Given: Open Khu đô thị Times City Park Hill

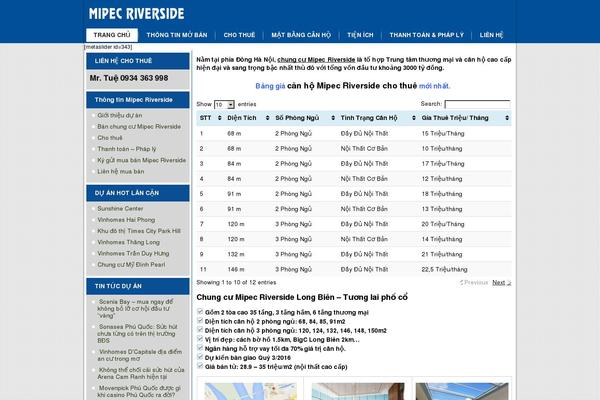Looking at the screenshot, I should (139, 231).
